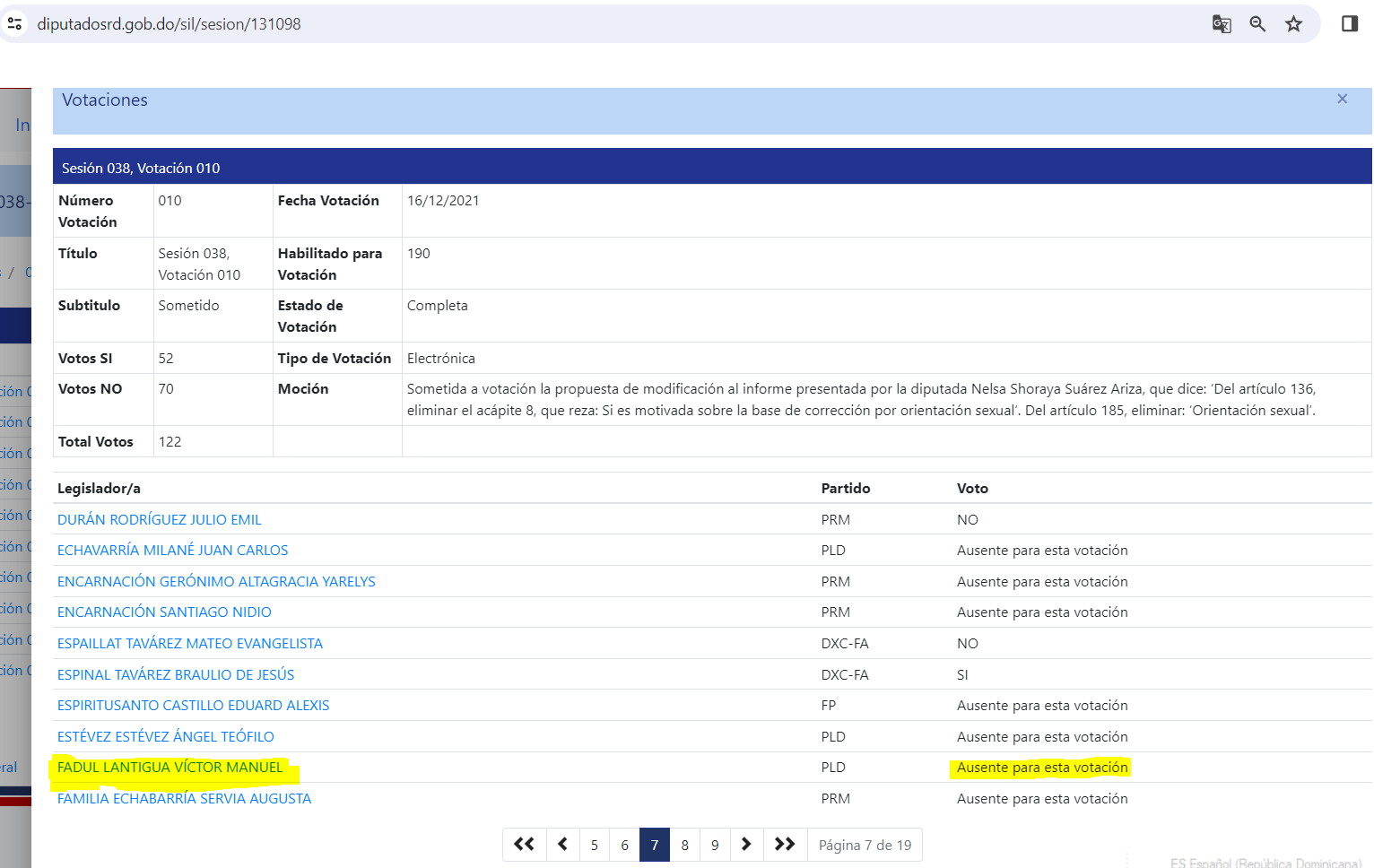The width and height of the screenshot is (1374, 868).
Task: Click FP party of Espiritusanto Castillo
Action: click(x=829, y=706)
